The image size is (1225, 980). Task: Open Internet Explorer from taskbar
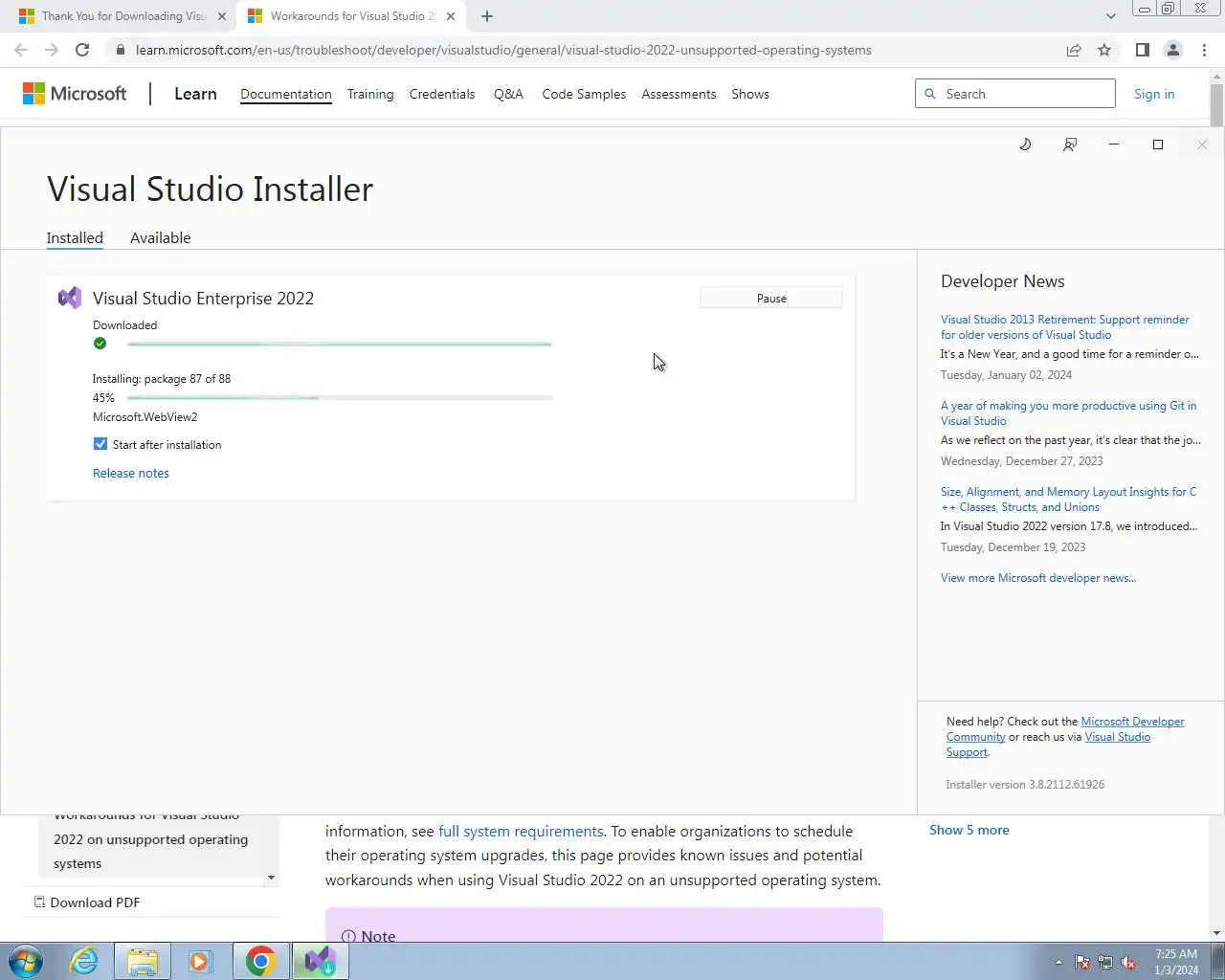(84, 961)
